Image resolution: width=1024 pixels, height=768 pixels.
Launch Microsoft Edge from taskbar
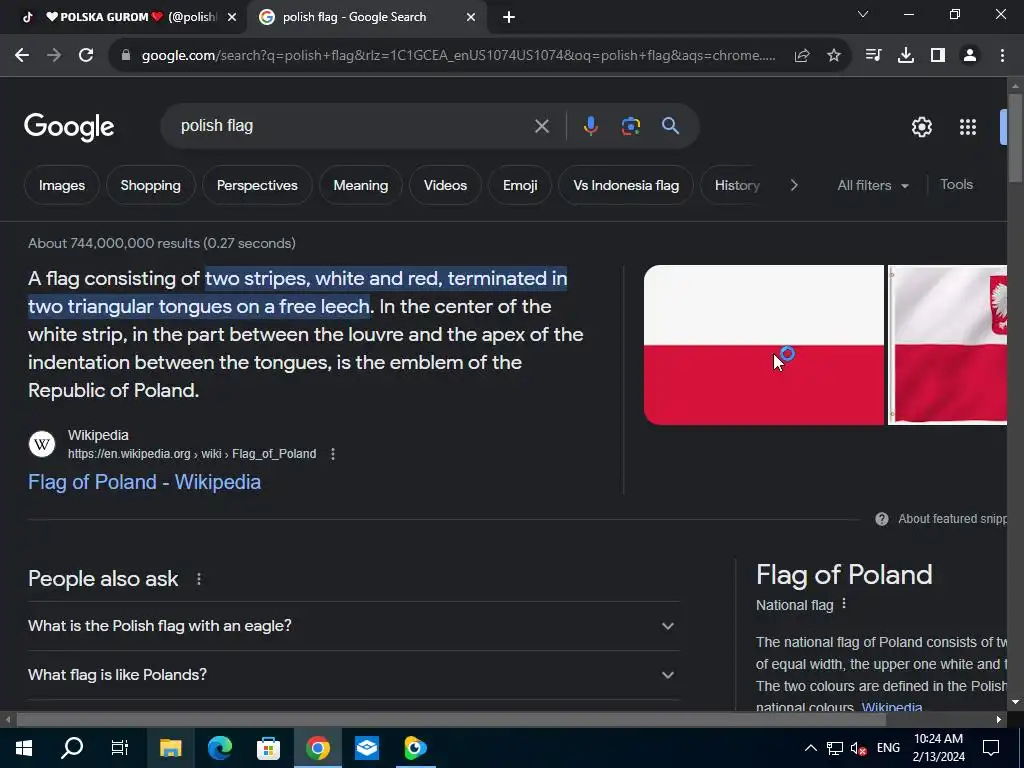tap(219, 748)
